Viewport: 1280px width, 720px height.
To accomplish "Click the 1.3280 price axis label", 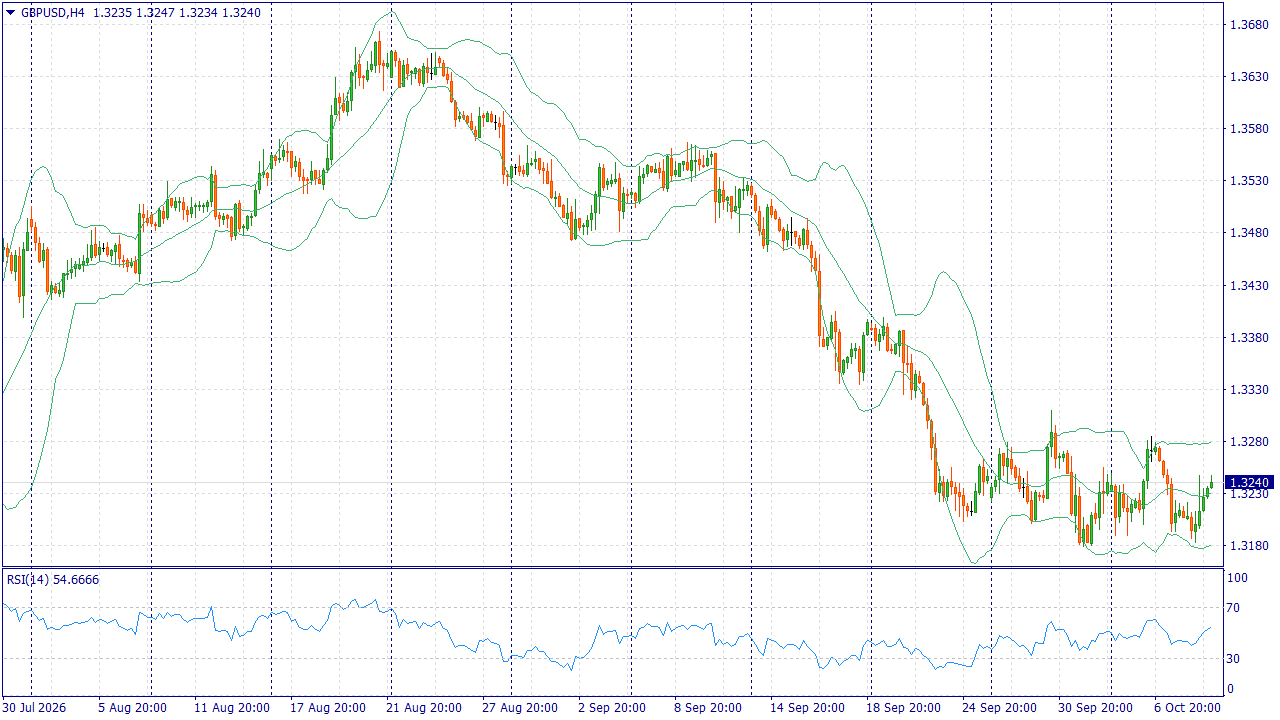I will [1248, 441].
